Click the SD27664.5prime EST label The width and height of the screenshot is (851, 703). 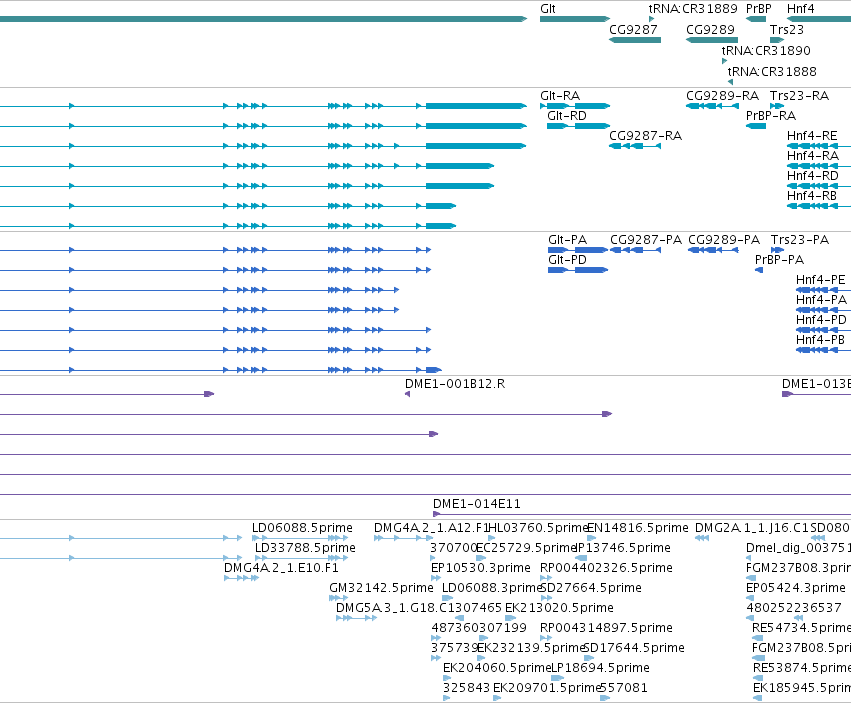(x=591, y=588)
